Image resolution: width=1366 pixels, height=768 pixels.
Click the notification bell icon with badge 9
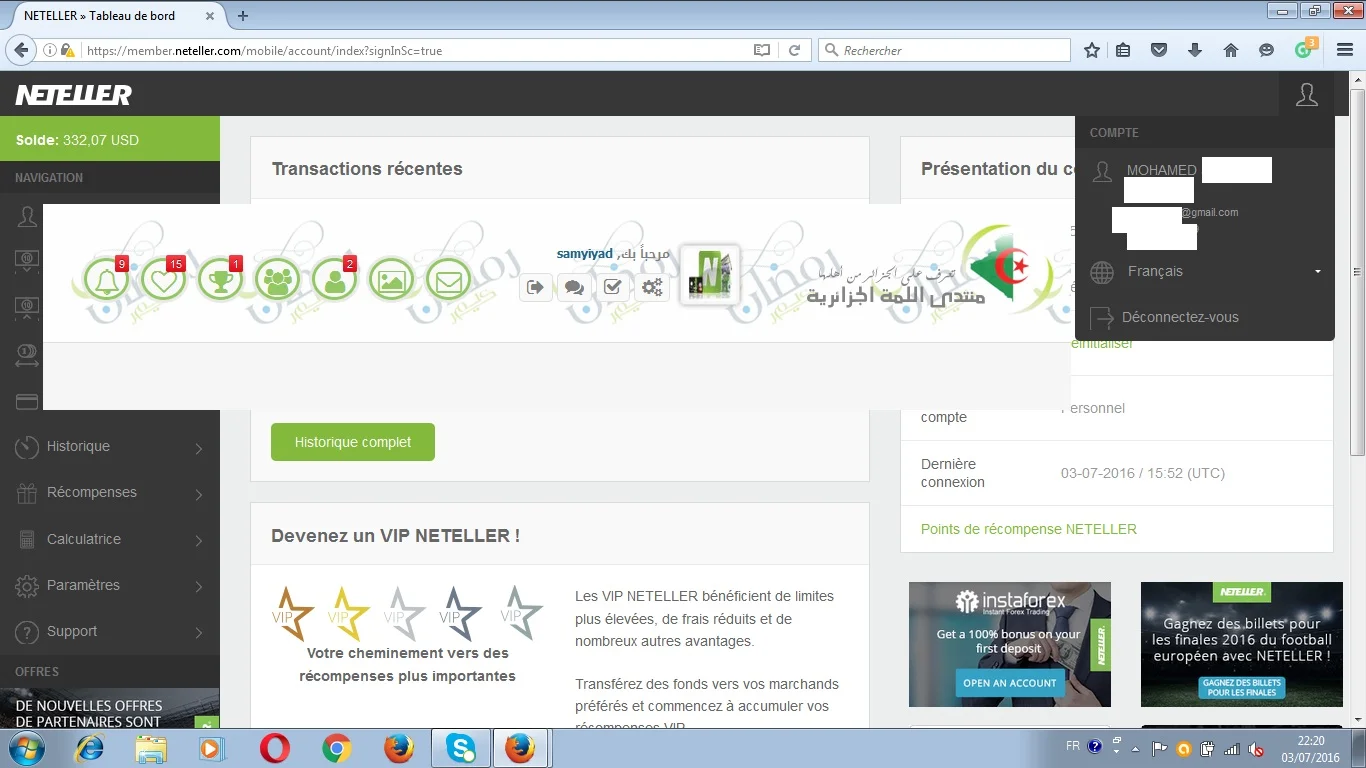(x=106, y=281)
